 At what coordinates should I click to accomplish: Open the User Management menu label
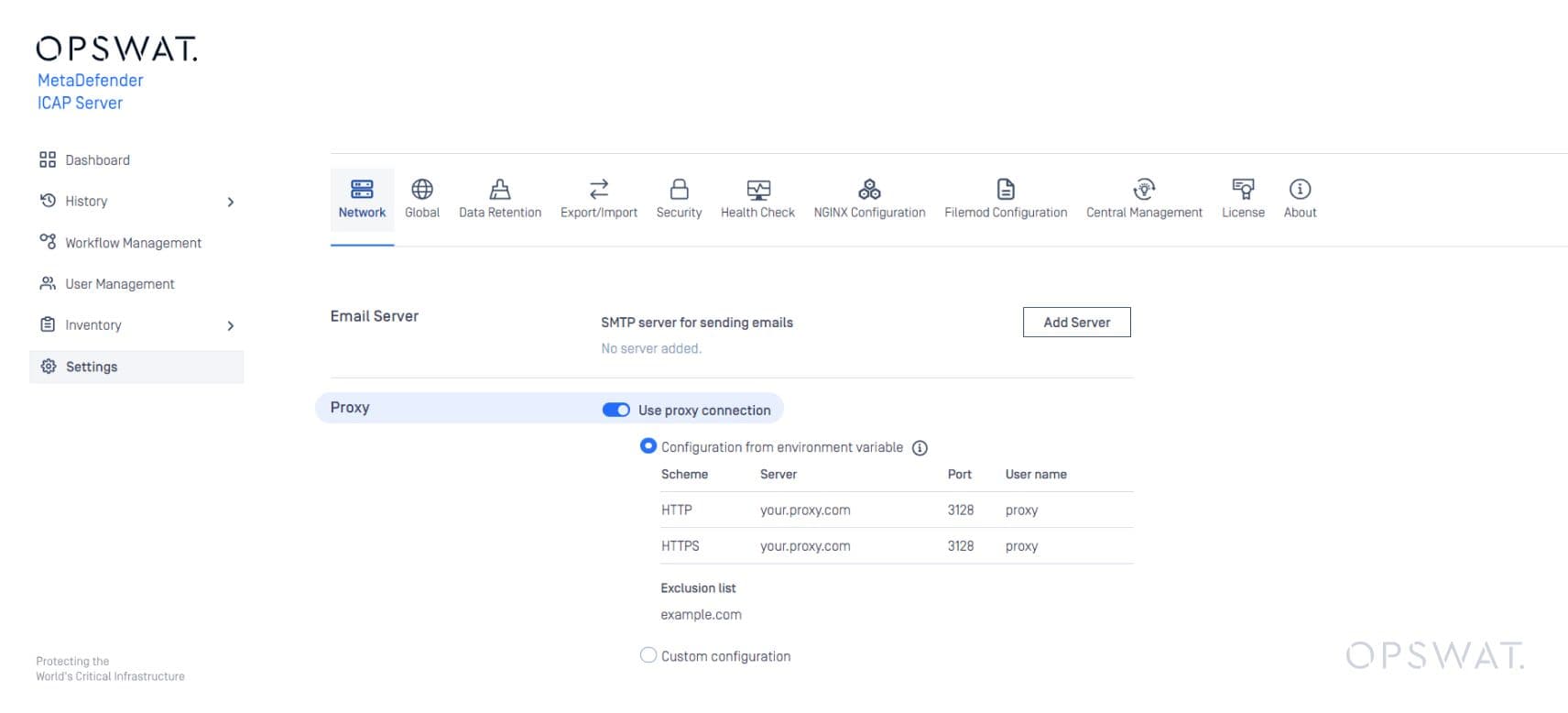120,284
